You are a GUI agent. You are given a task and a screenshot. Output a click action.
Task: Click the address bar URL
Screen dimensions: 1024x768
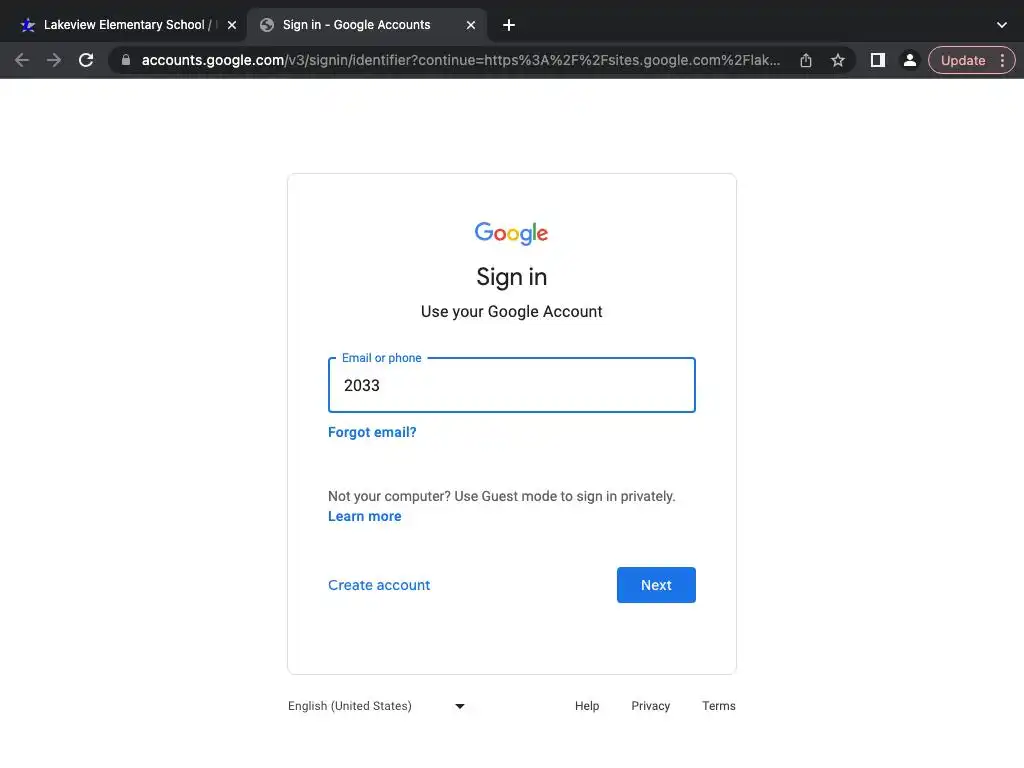tap(460, 60)
